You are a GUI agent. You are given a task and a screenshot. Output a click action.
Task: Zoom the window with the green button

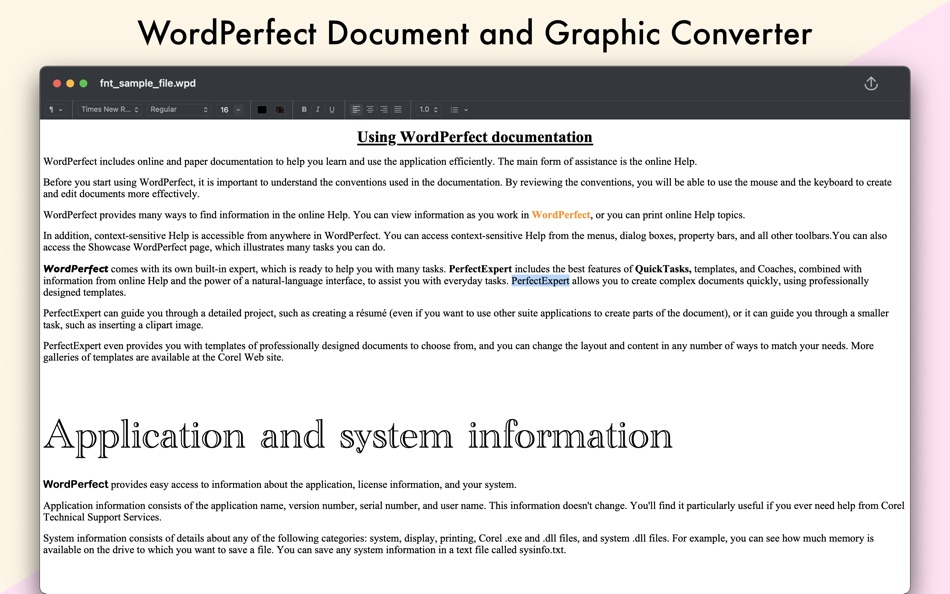click(84, 83)
